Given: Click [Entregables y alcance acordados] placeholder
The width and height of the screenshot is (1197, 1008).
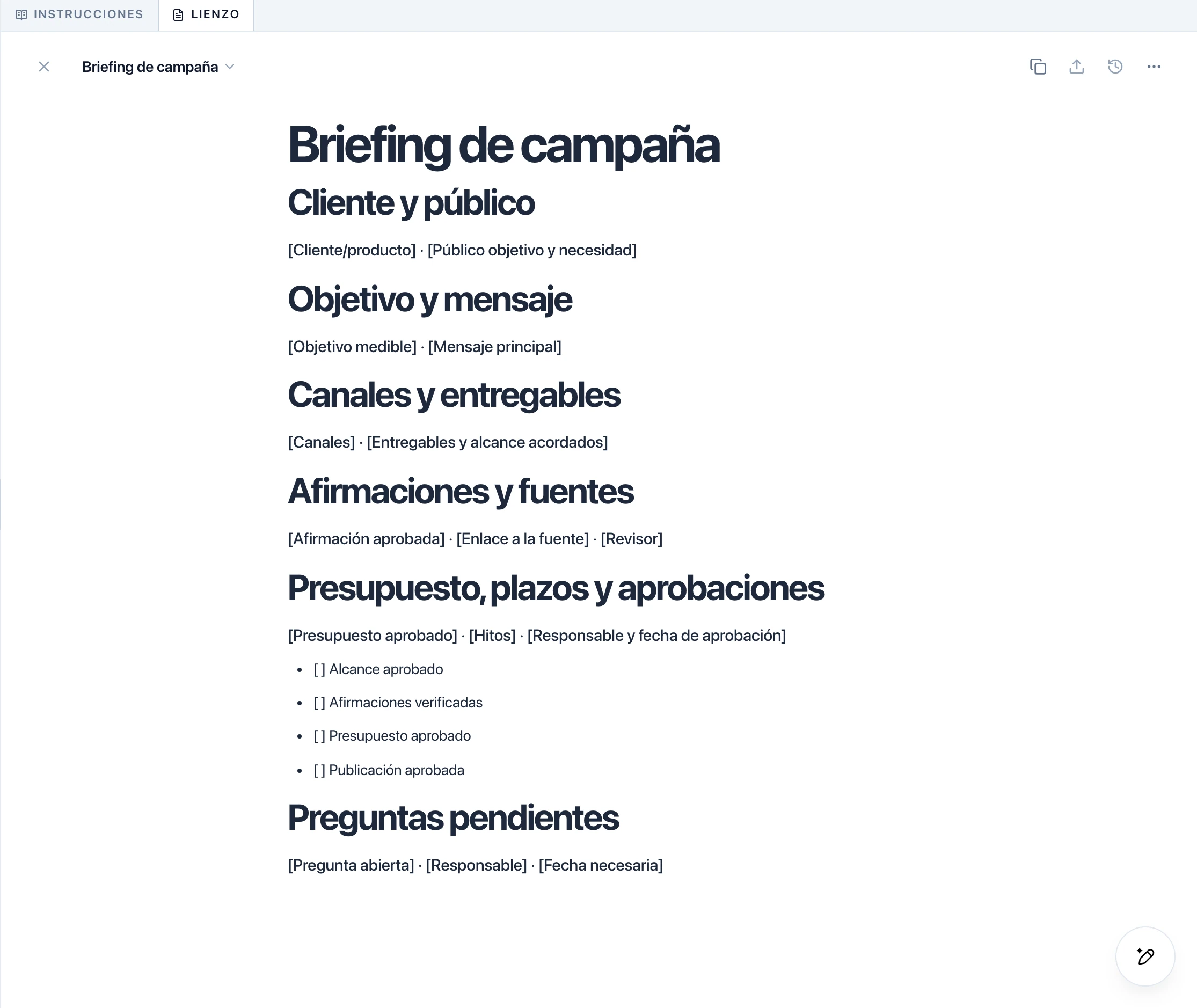Looking at the screenshot, I should click(487, 442).
